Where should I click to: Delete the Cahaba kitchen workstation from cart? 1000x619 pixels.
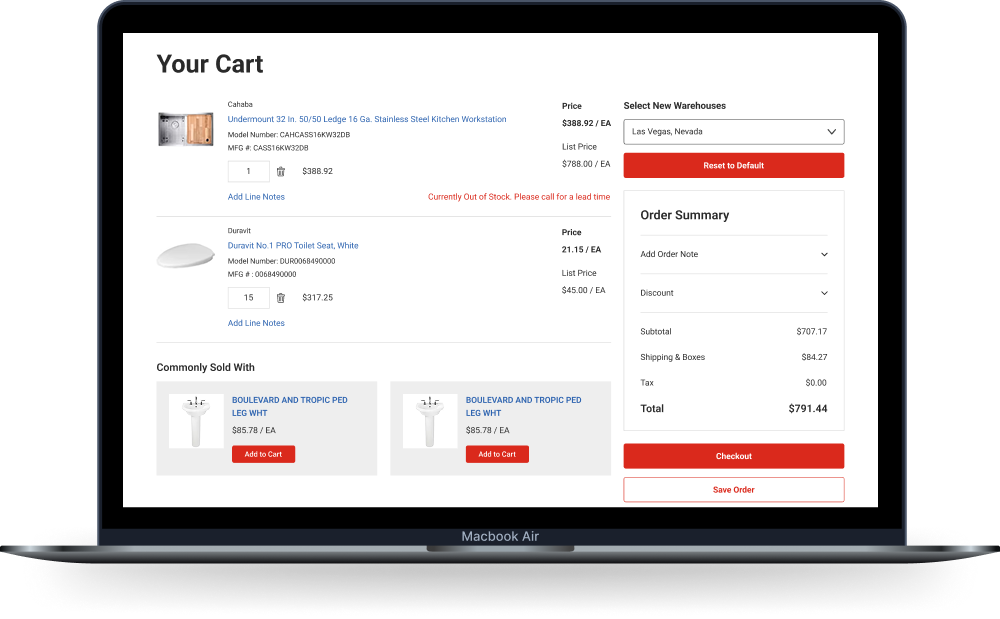click(281, 172)
